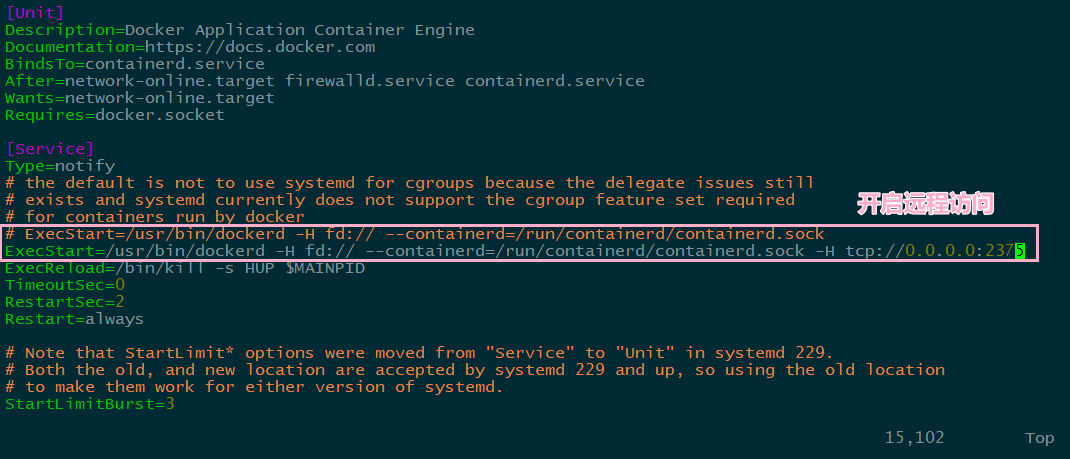Click the [Service] section header
This screenshot has width=1070, height=459.
49,149
